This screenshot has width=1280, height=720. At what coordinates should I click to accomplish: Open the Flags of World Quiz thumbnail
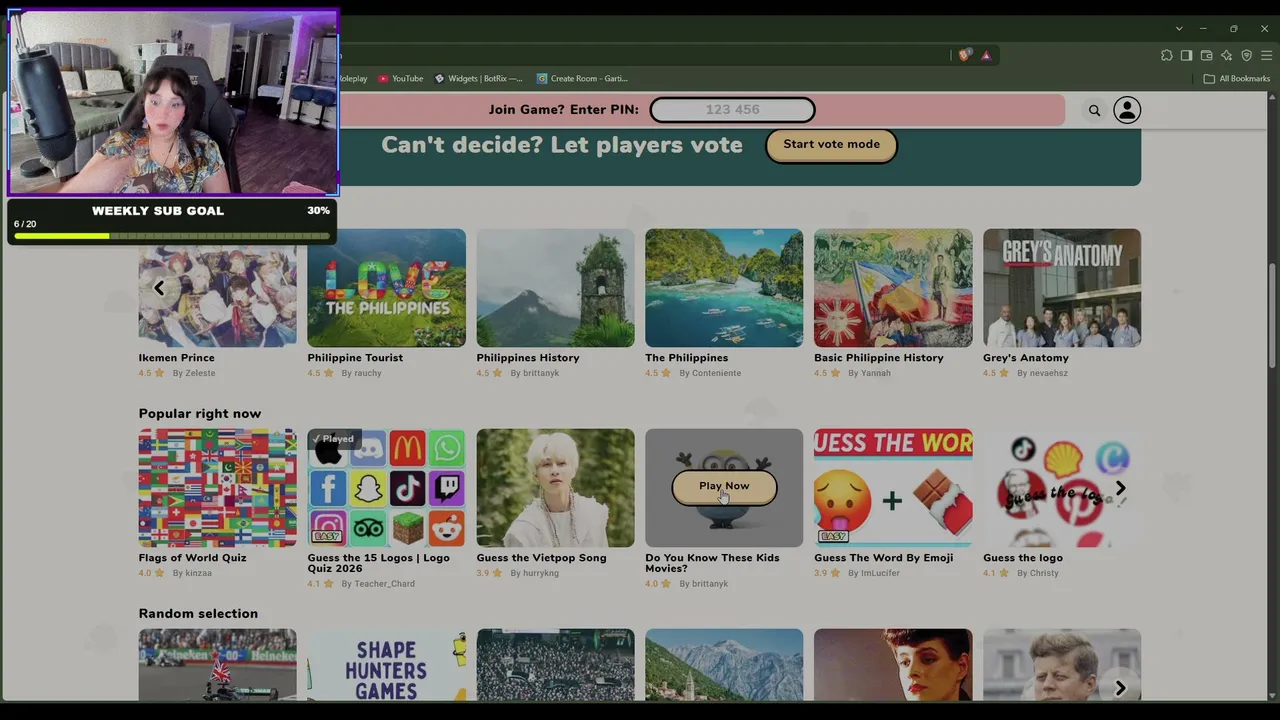pos(218,488)
